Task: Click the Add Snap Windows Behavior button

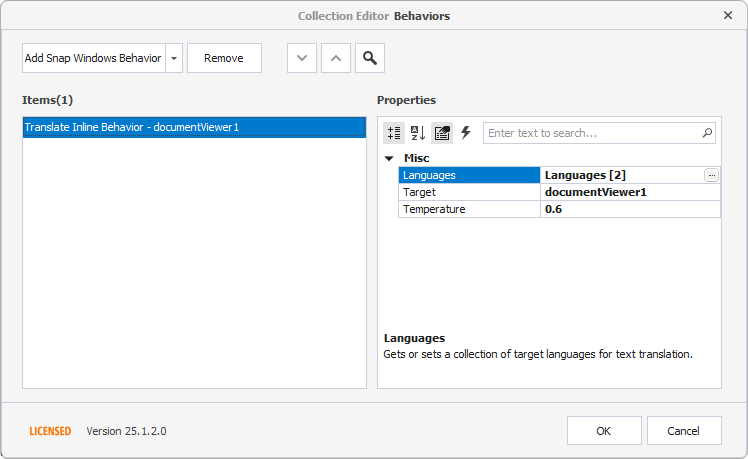Action: (x=93, y=58)
